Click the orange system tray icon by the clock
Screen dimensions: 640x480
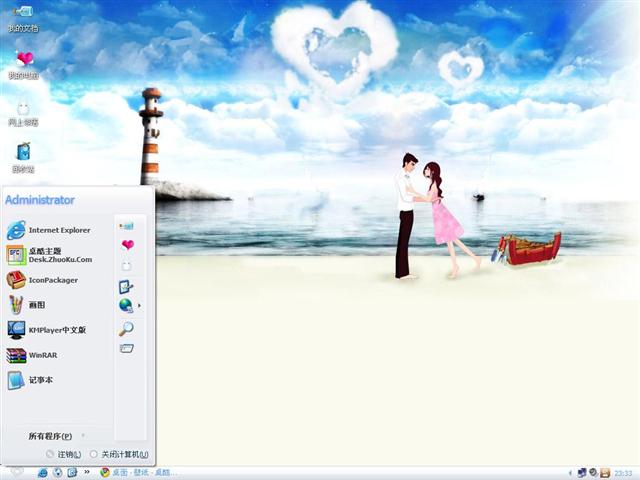605,473
